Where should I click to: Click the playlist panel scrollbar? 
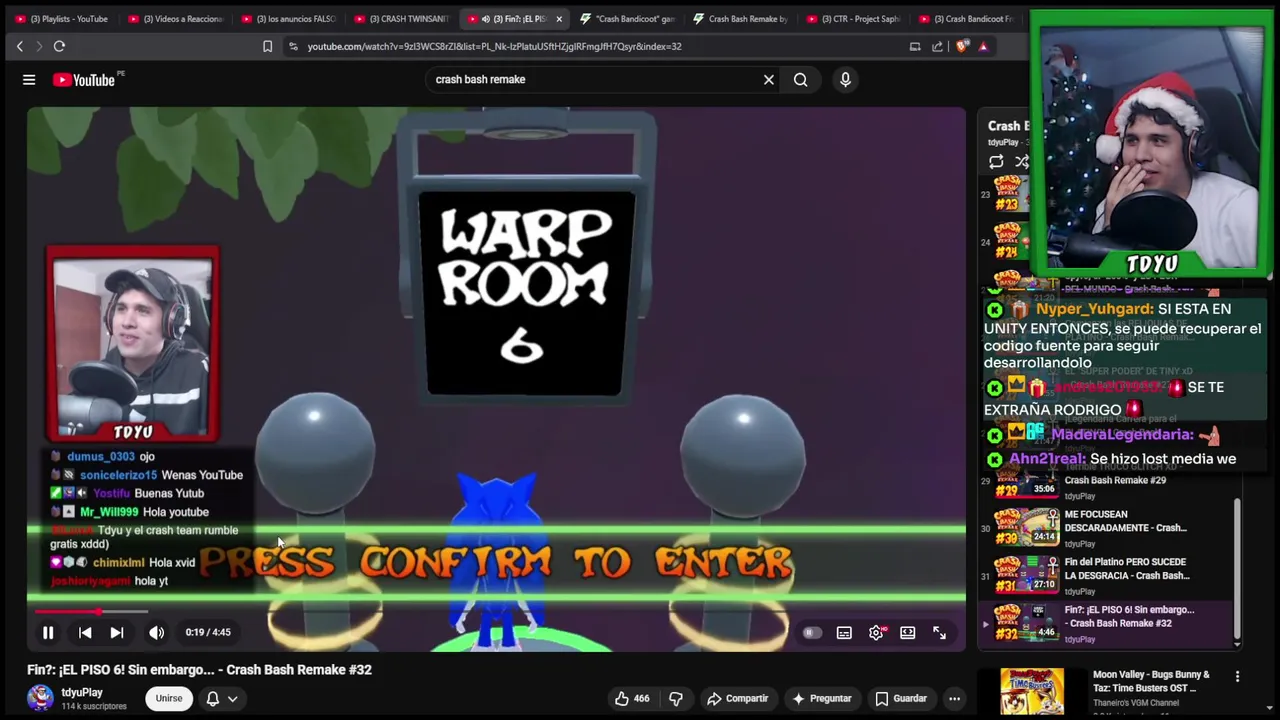pyautogui.click(x=1237, y=570)
